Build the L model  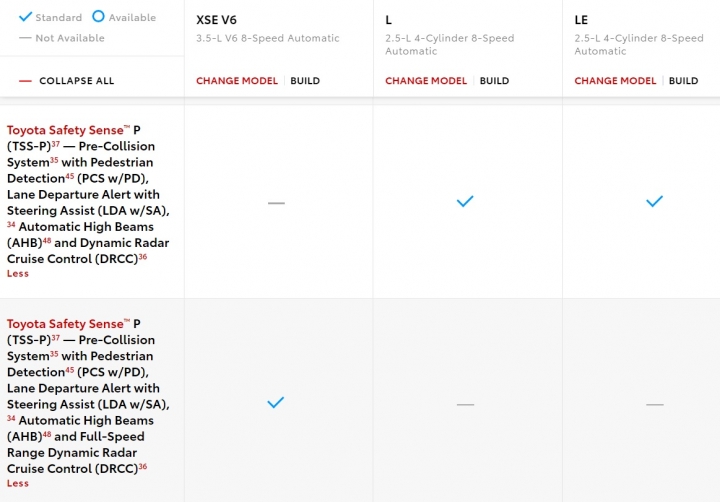[494, 81]
